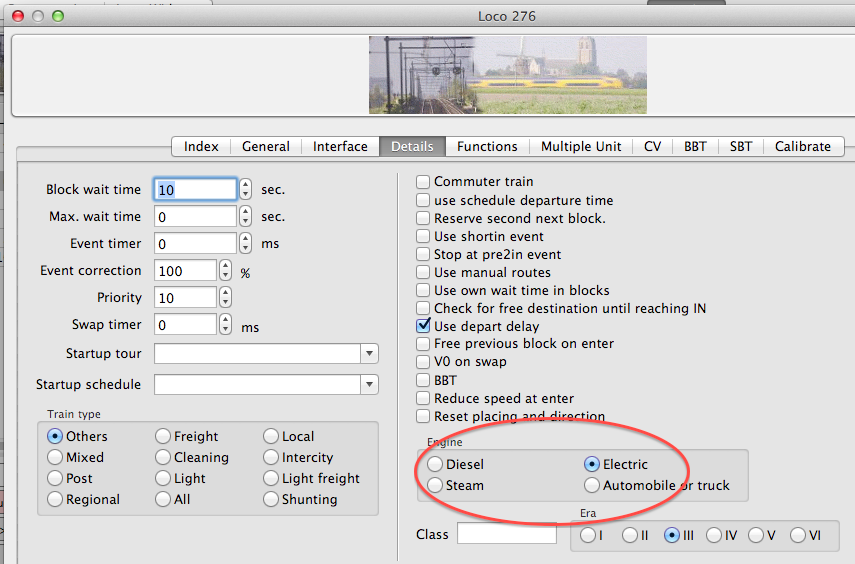This screenshot has width=855, height=564.
Task: Click the Event correction stepper
Action: pos(225,271)
